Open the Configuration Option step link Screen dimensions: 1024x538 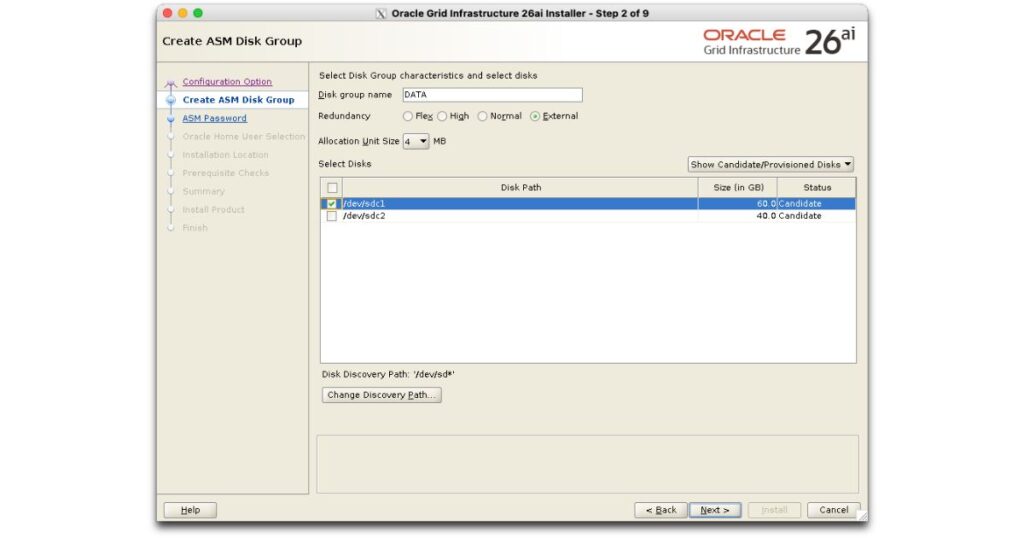pos(227,82)
